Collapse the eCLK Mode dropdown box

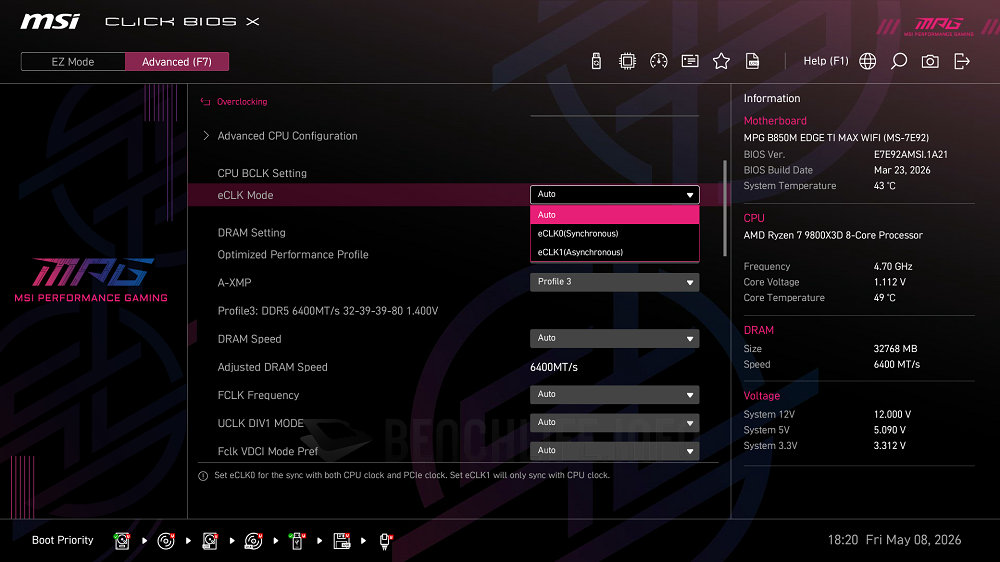click(x=615, y=195)
